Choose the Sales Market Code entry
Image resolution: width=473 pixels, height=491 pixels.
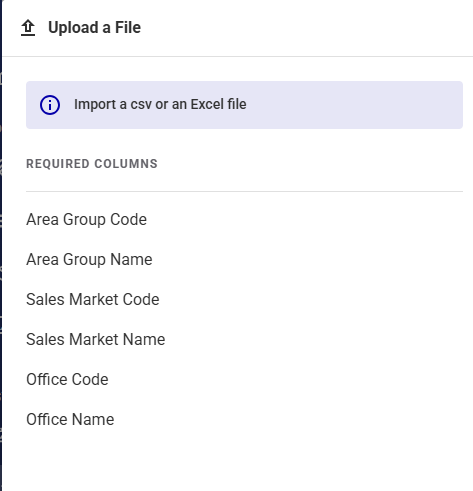(93, 299)
